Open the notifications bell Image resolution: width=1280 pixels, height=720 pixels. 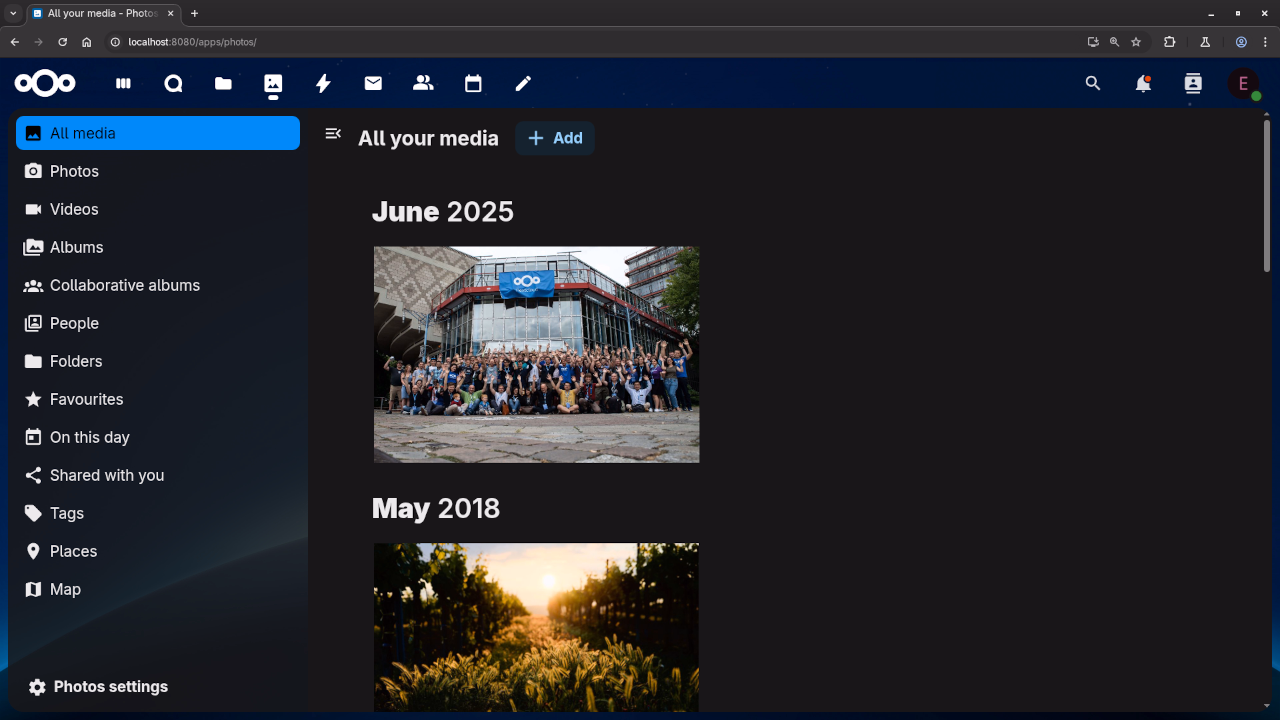[1143, 84]
